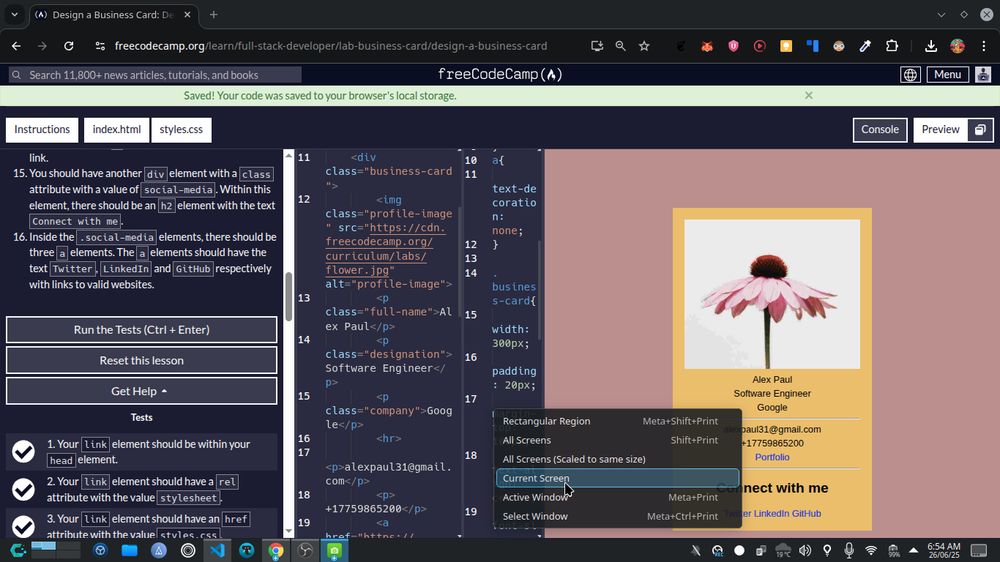The image size is (1000, 562).
Task: Select the Active Window screenshot option
Action: [536, 497]
